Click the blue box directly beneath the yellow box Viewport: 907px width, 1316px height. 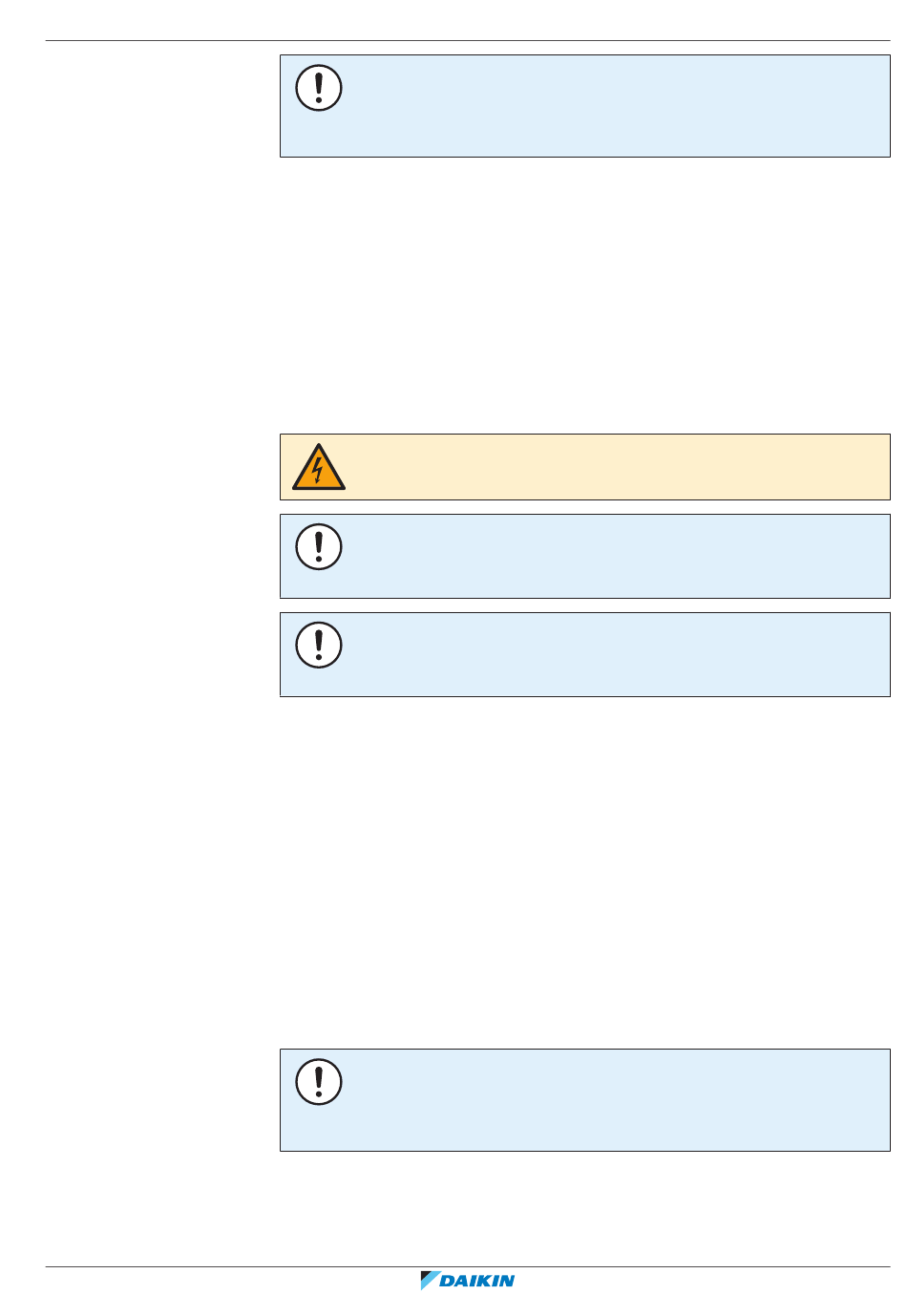click(x=611, y=557)
